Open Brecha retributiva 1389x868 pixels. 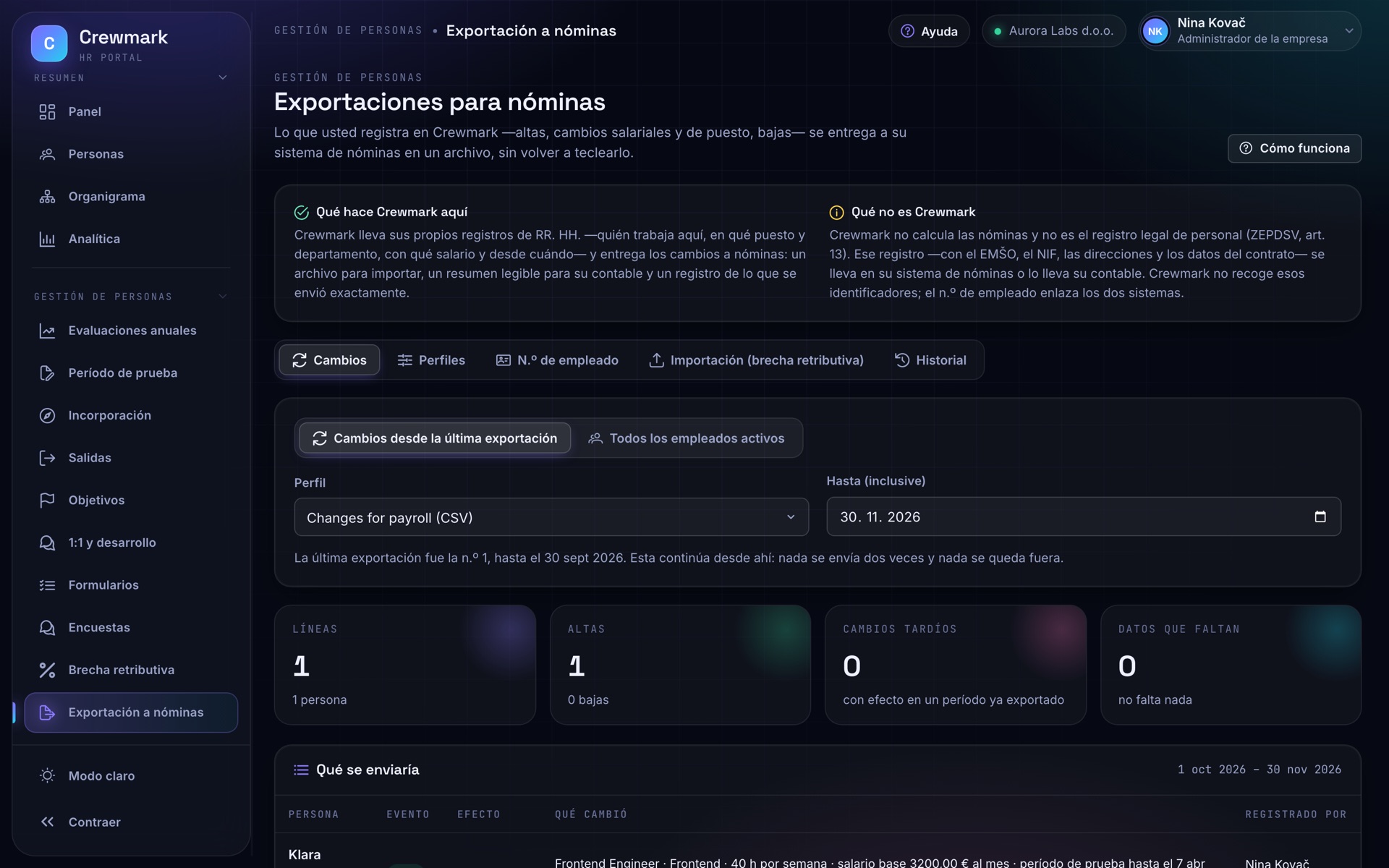tap(131, 670)
